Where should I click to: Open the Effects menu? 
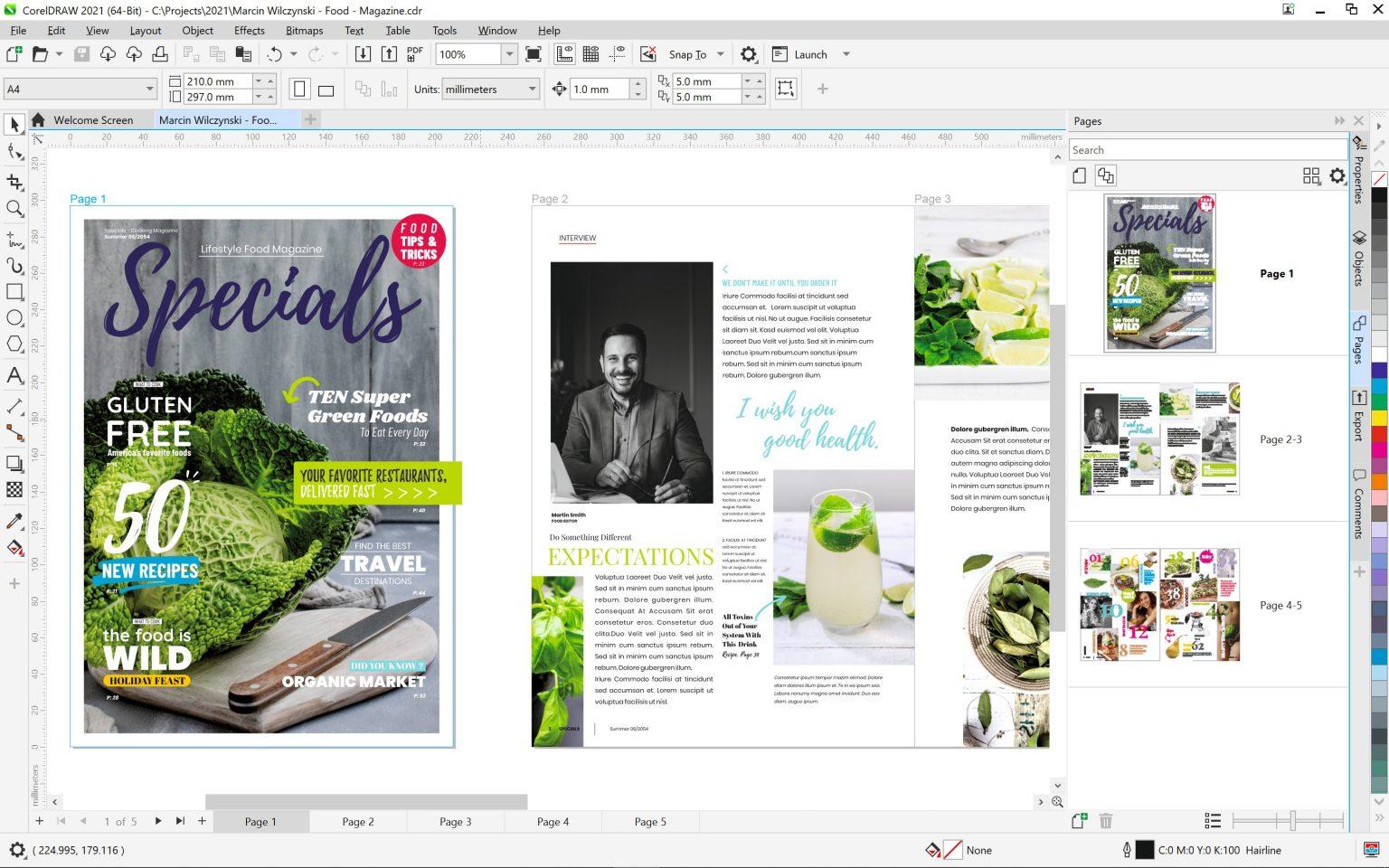249,30
